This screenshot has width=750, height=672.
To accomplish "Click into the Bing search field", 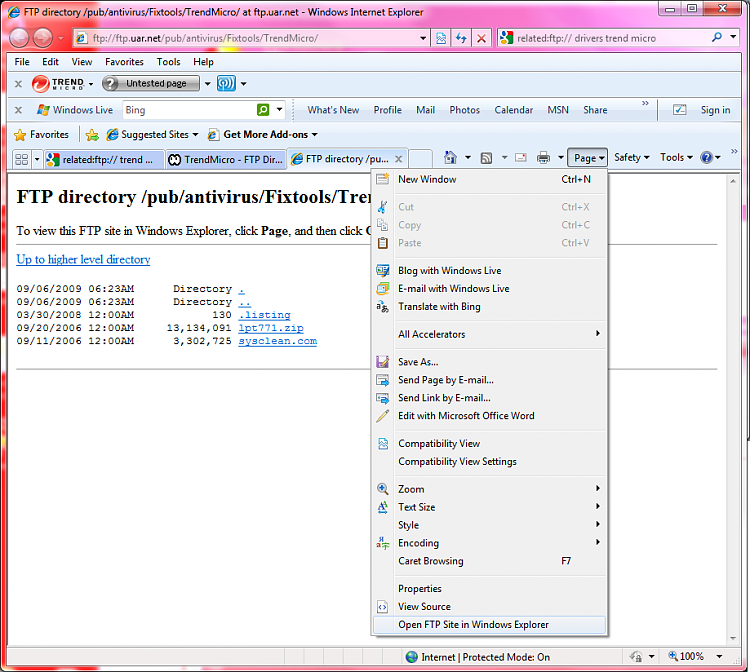I will 189,110.
